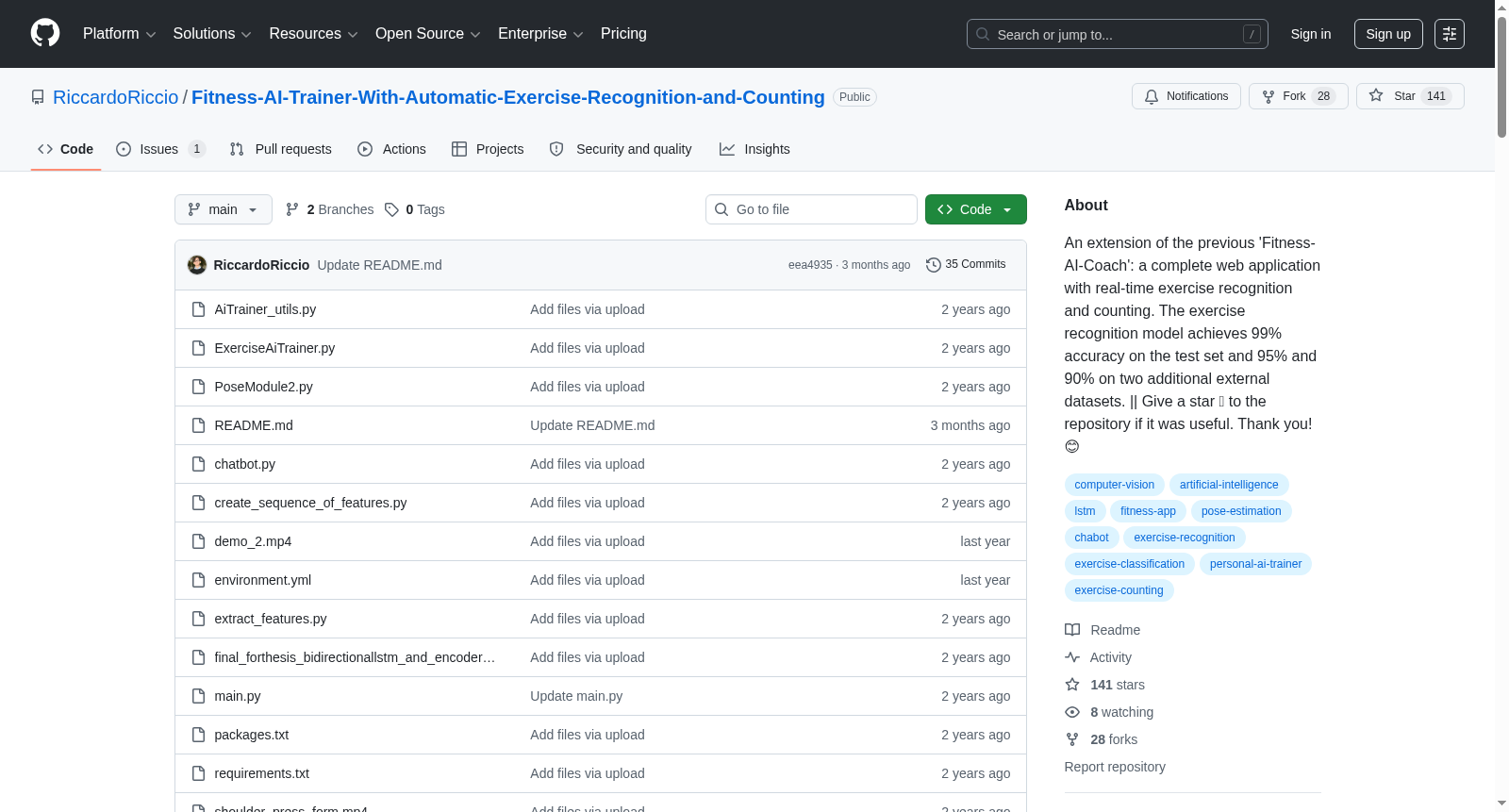Switch to the Pull requests tab
This screenshot has width=1509, height=812.
(281, 149)
